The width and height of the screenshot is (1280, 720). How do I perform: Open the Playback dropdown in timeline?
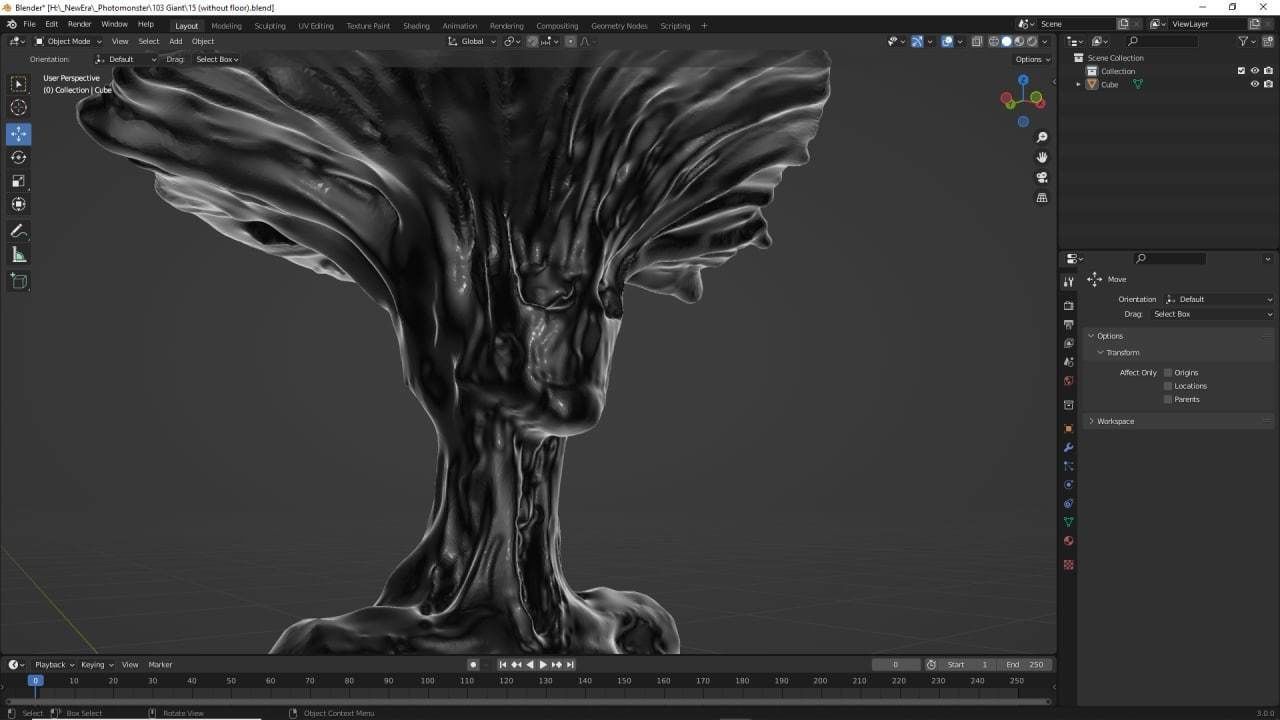[54, 664]
